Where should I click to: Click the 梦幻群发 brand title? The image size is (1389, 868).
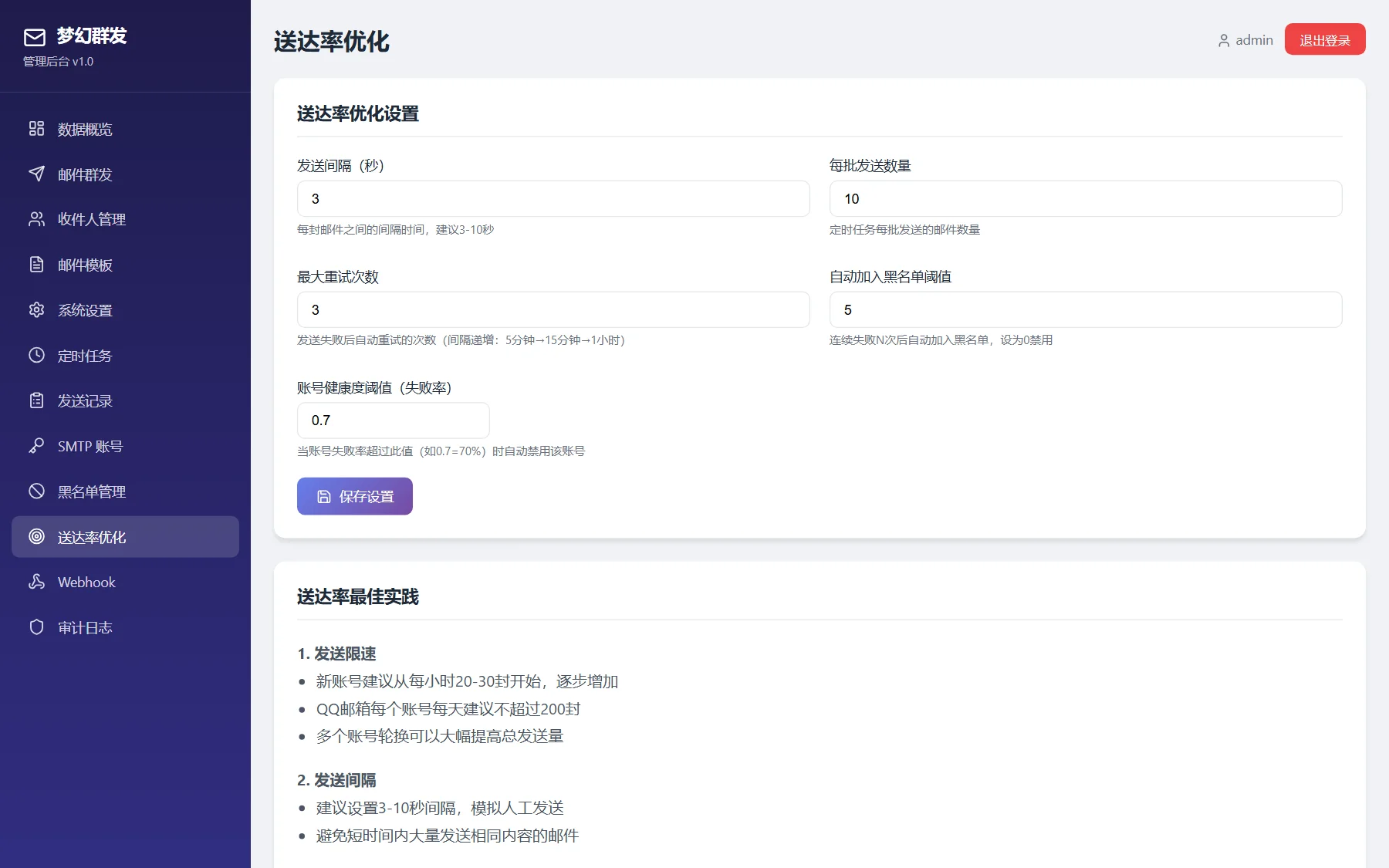tap(92, 35)
